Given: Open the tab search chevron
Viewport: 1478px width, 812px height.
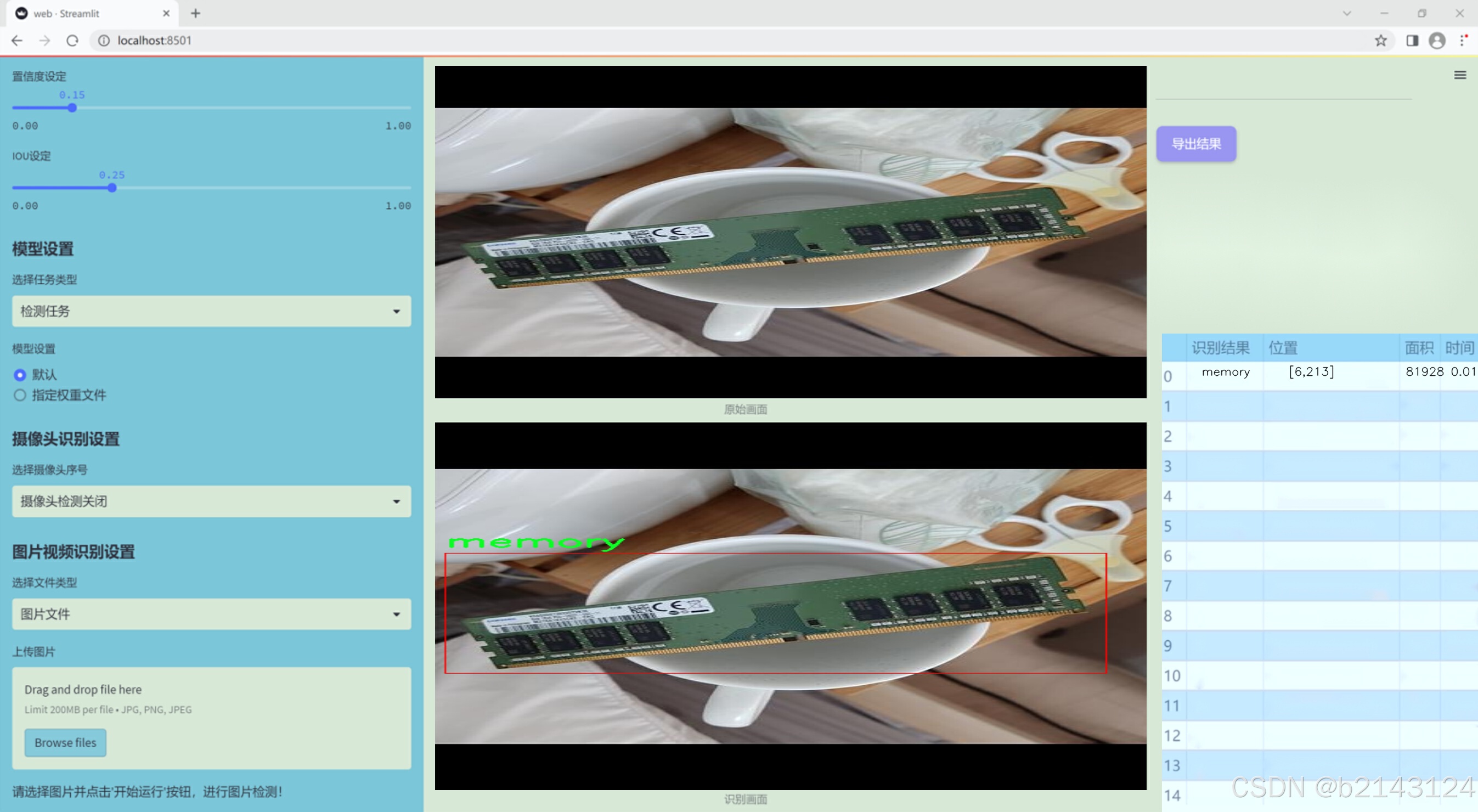Looking at the screenshot, I should [x=1347, y=13].
